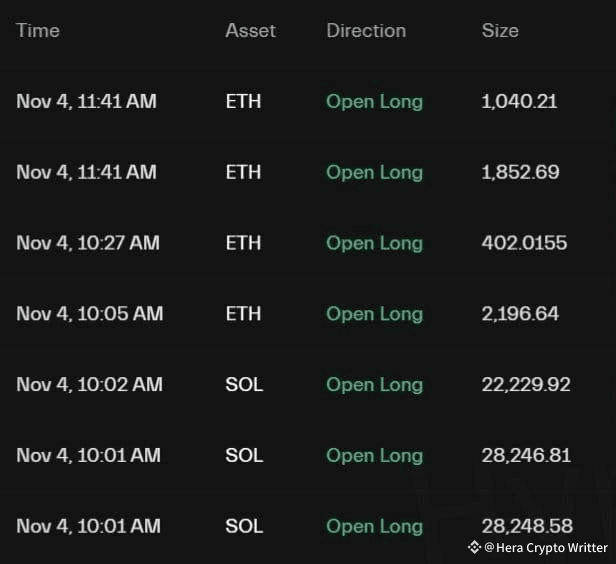
Task: Click the @Hera Crypto Writter watermark text
Action: click(x=545, y=547)
